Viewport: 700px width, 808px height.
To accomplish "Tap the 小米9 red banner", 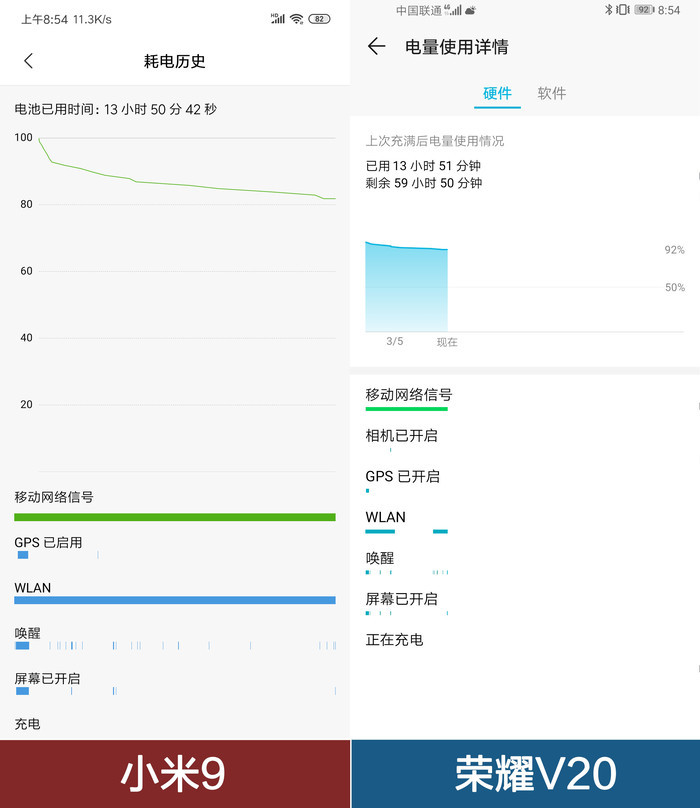I will coord(175,774).
